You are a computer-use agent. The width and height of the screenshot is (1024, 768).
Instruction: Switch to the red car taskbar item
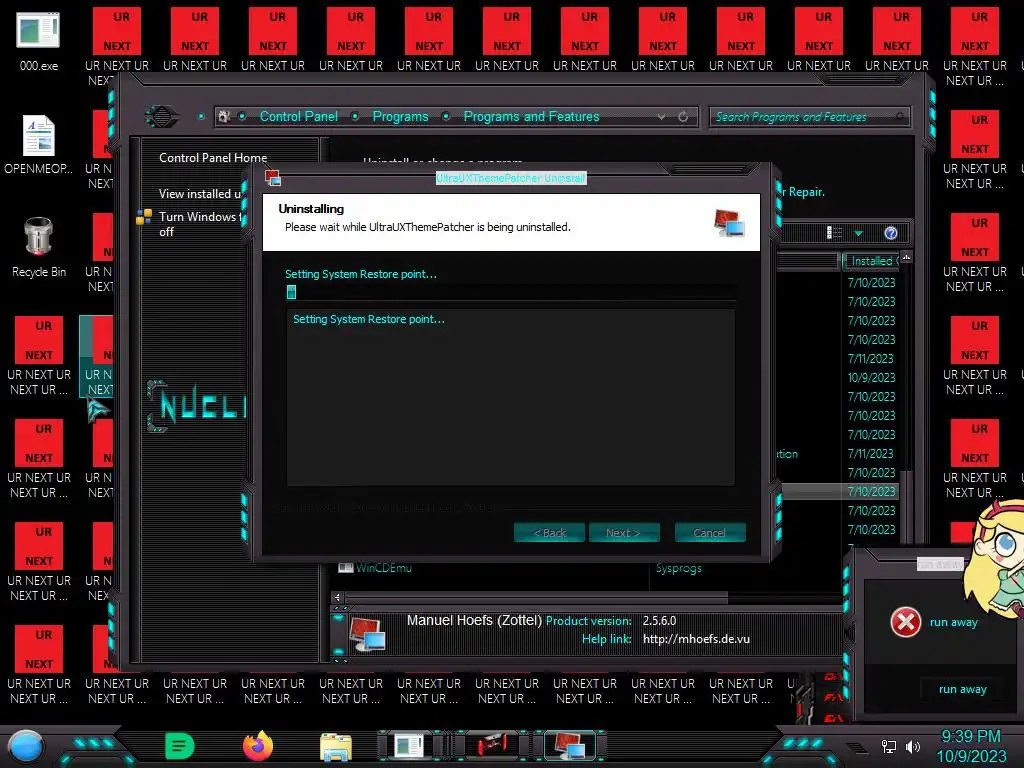point(491,746)
